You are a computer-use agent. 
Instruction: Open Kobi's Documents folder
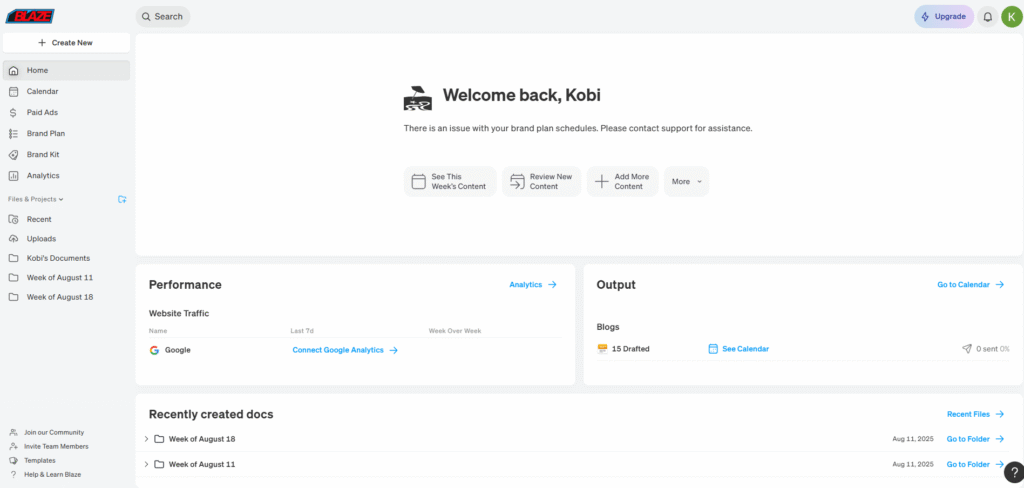(x=58, y=258)
